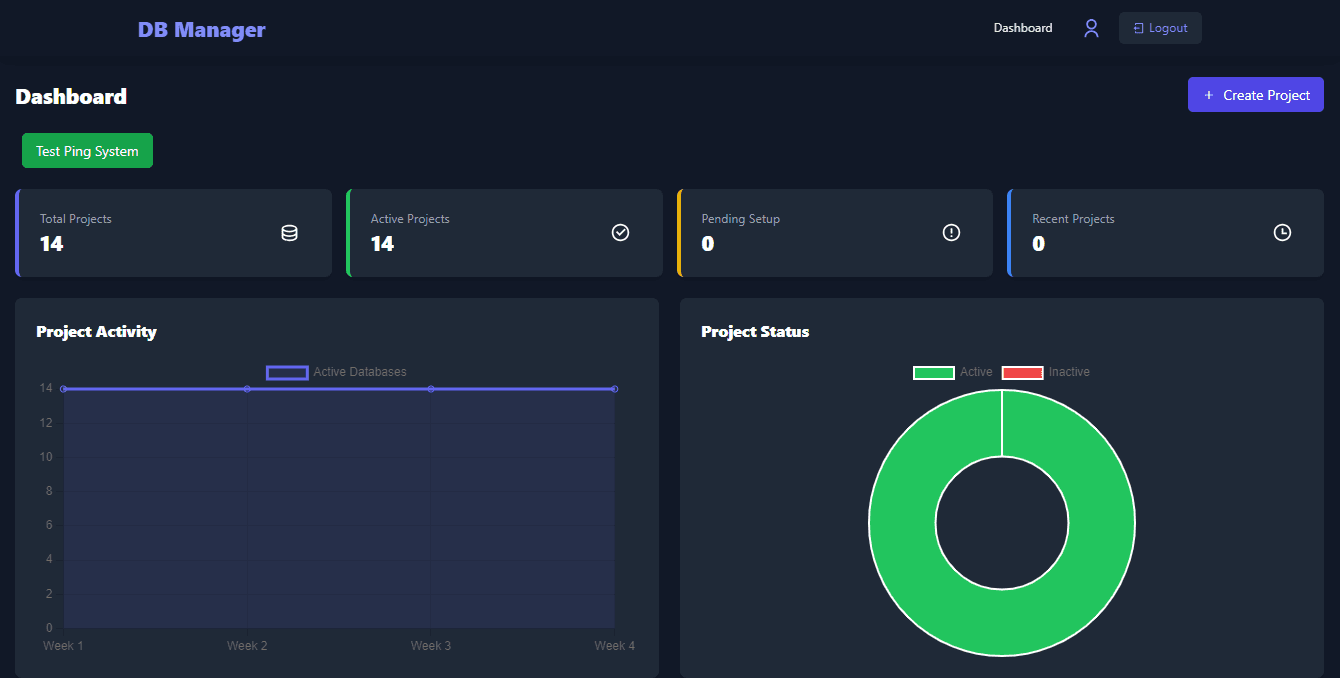Go to the Dashboard nav item
This screenshot has width=1340, height=678.
pyautogui.click(x=1023, y=28)
